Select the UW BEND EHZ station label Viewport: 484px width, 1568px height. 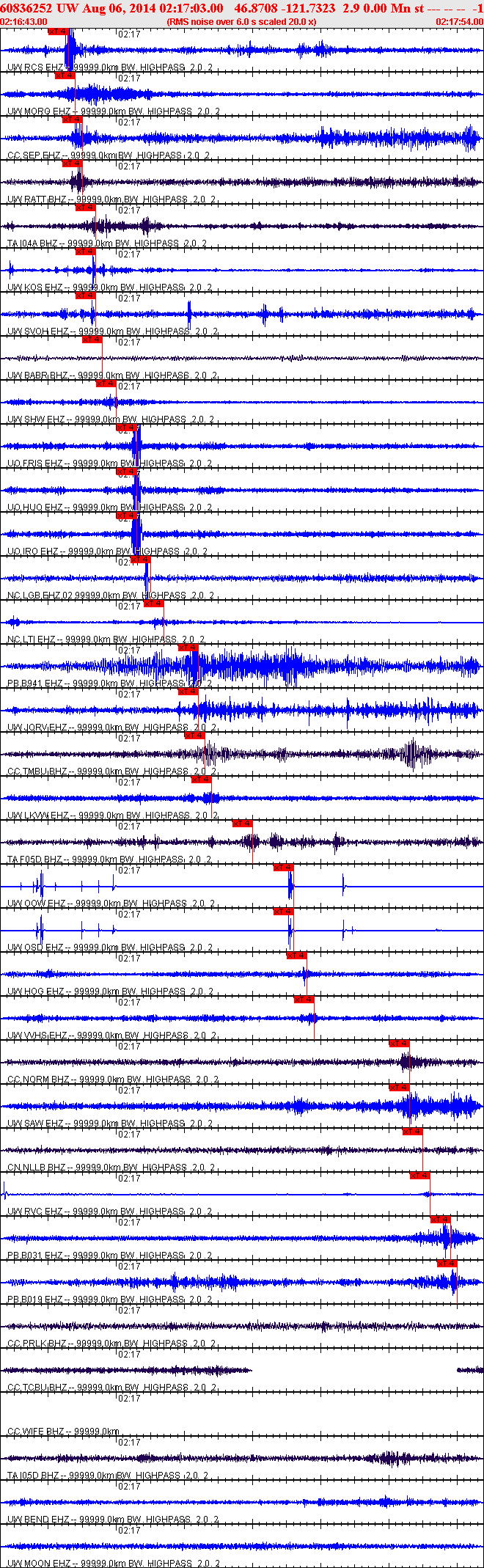pos(38,1520)
